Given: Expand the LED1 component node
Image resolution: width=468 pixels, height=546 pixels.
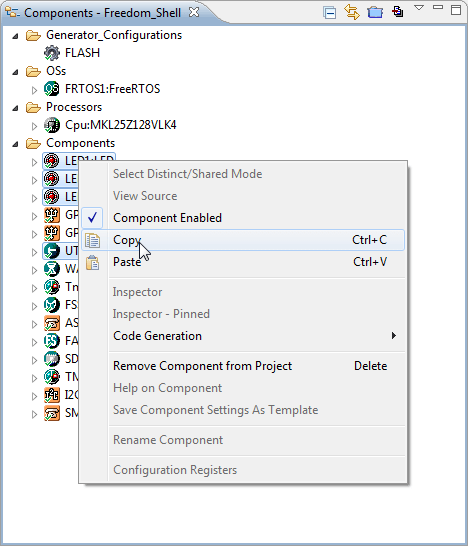Looking at the screenshot, I should [34, 162].
